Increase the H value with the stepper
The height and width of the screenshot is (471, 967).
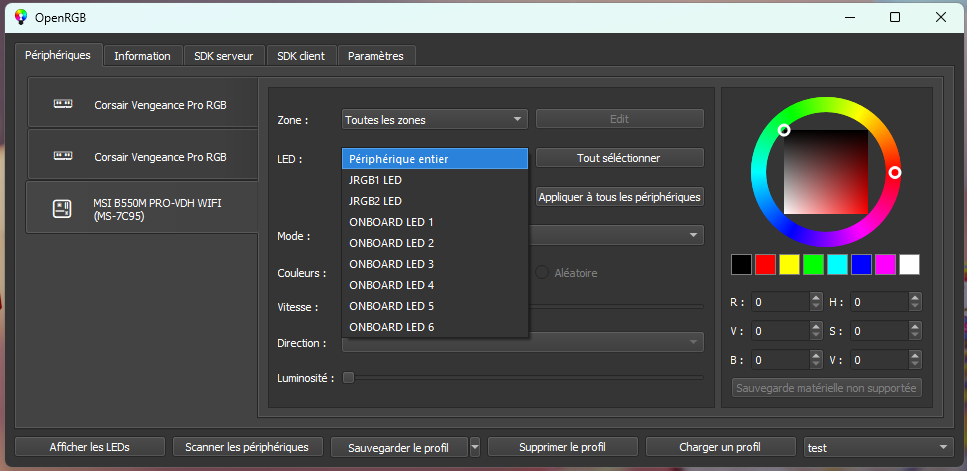click(x=914, y=297)
